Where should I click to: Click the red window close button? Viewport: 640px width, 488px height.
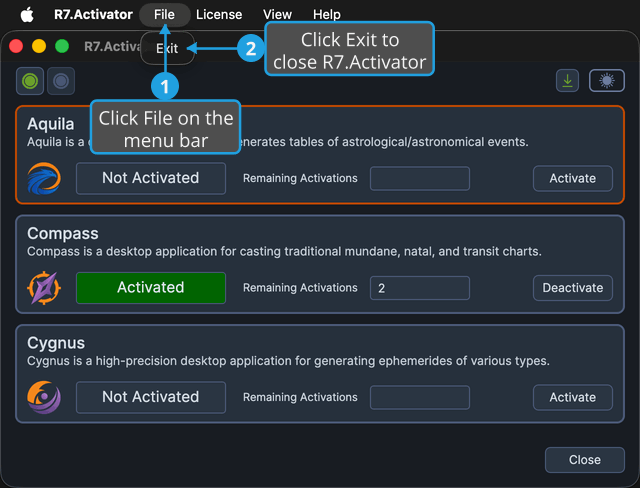click(x=16, y=46)
